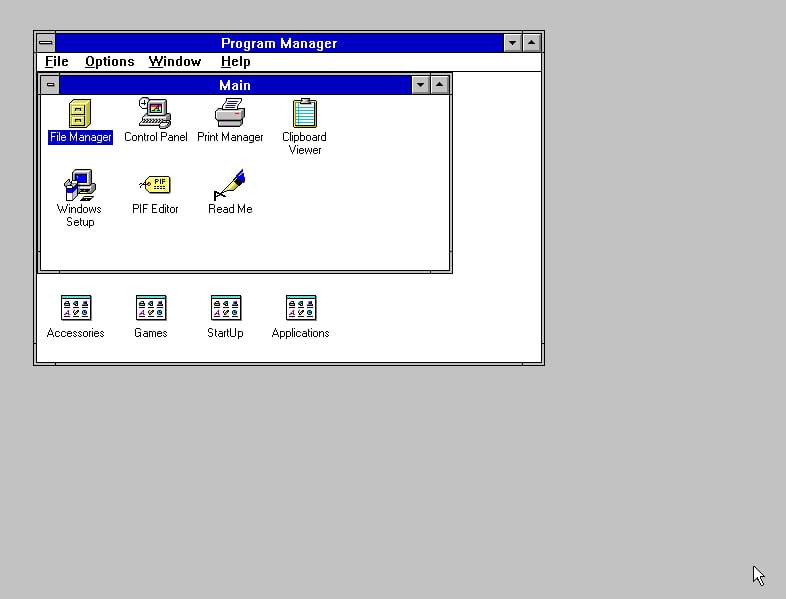The width and height of the screenshot is (786, 599).
Task: Click the Games label text
Action: coord(151,333)
